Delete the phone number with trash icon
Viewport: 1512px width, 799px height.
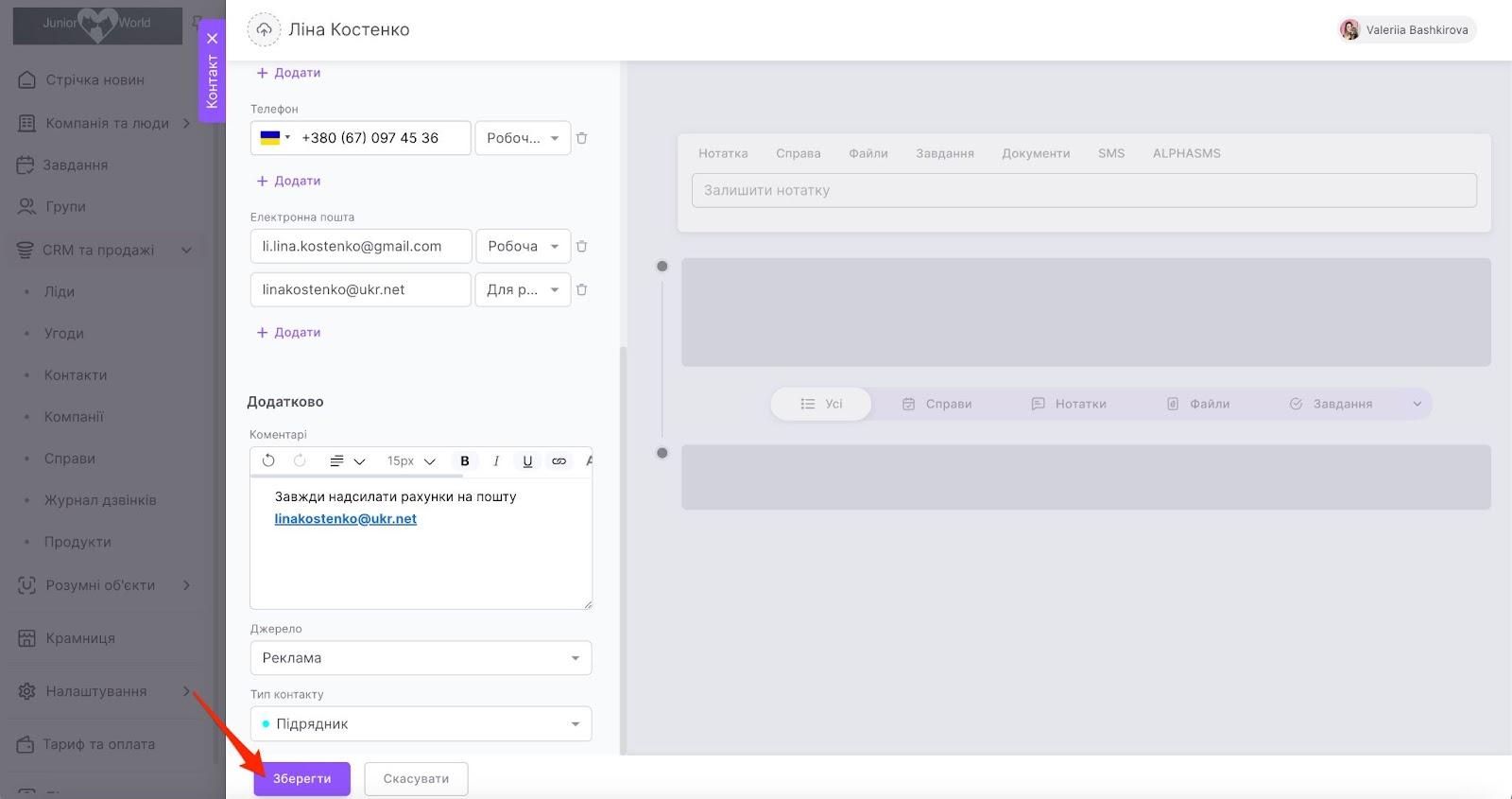click(x=582, y=138)
